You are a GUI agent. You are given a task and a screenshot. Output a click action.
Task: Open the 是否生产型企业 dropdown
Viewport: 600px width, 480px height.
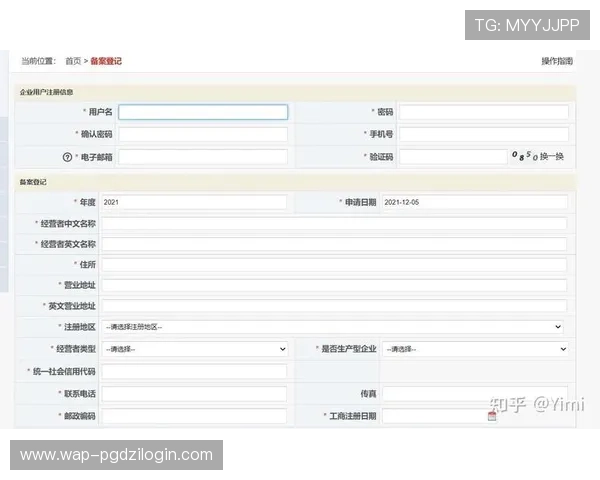pyautogui.click(x=475, y=349)
